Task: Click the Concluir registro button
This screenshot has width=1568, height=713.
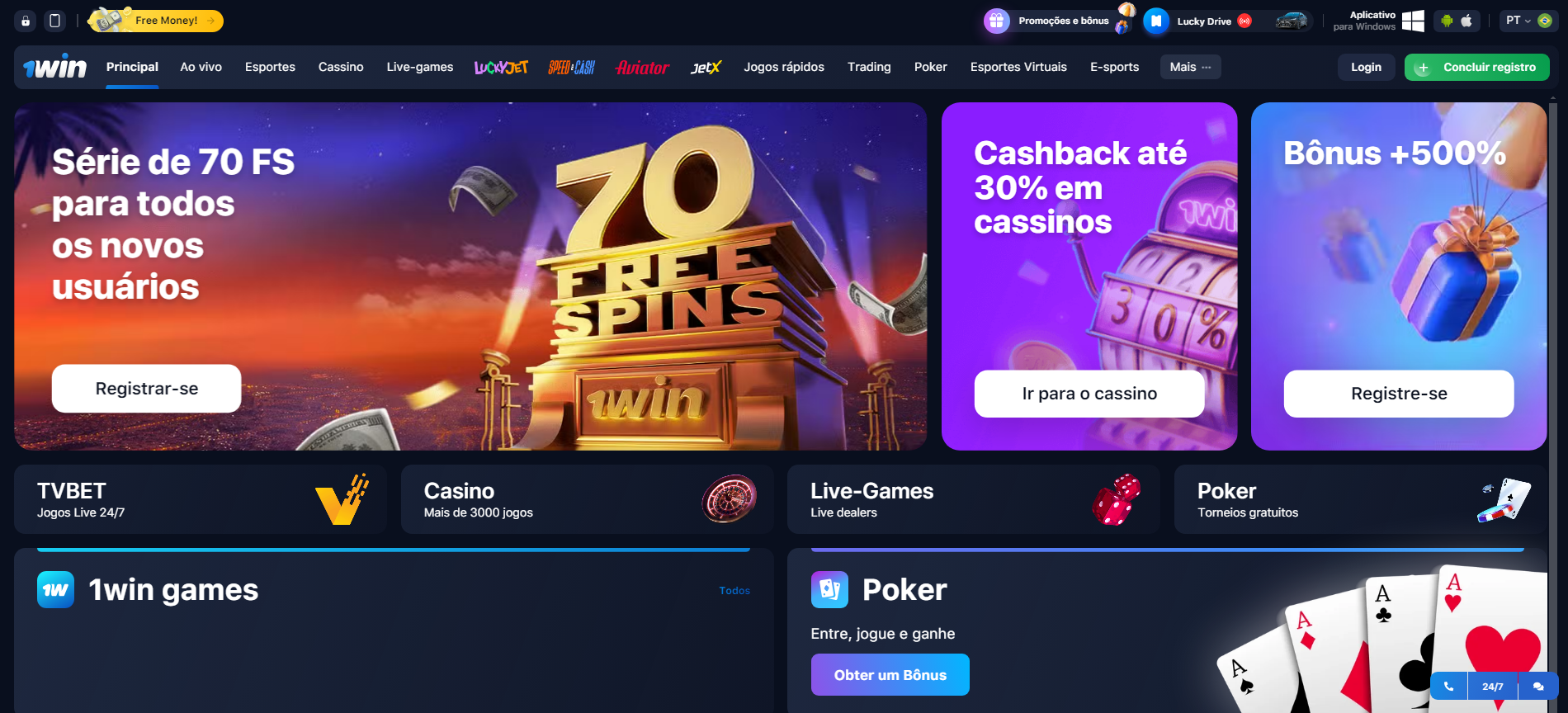Action: coord(1476,67)
